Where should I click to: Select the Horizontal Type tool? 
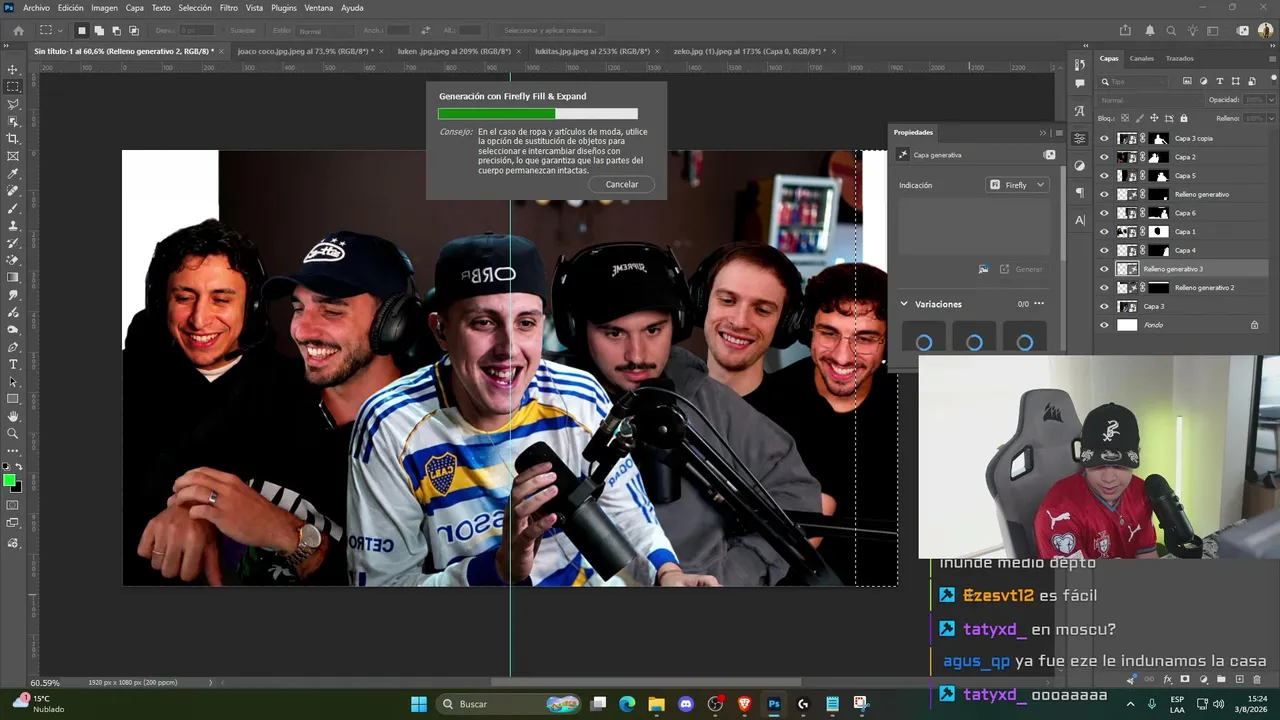click(x=13, y=364)
